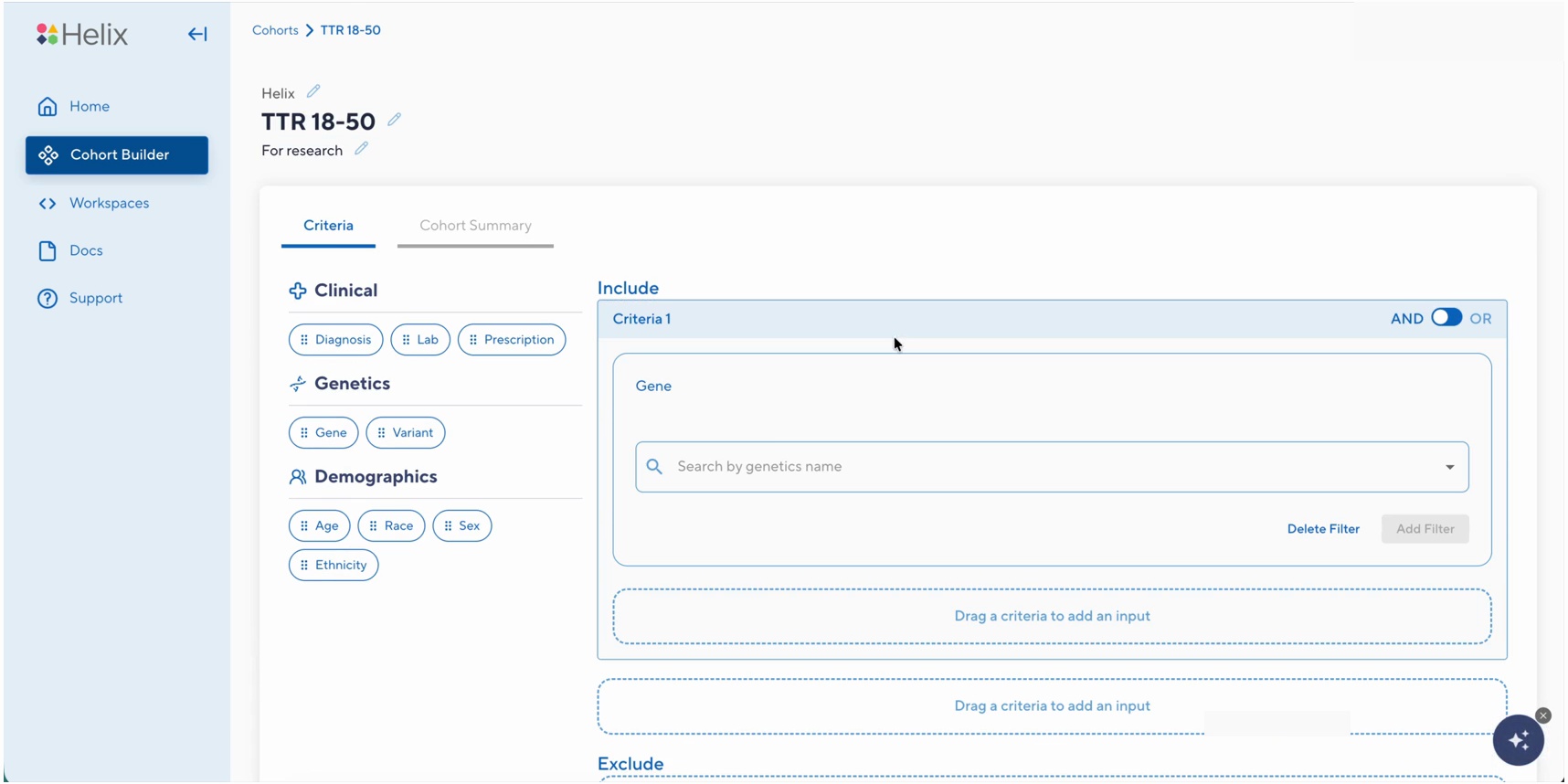Select the Diagnosis criteria chip
Image resolution: width=1568 pixels, height=784 pixels.
pyautogui.click(x=335, y=340)
